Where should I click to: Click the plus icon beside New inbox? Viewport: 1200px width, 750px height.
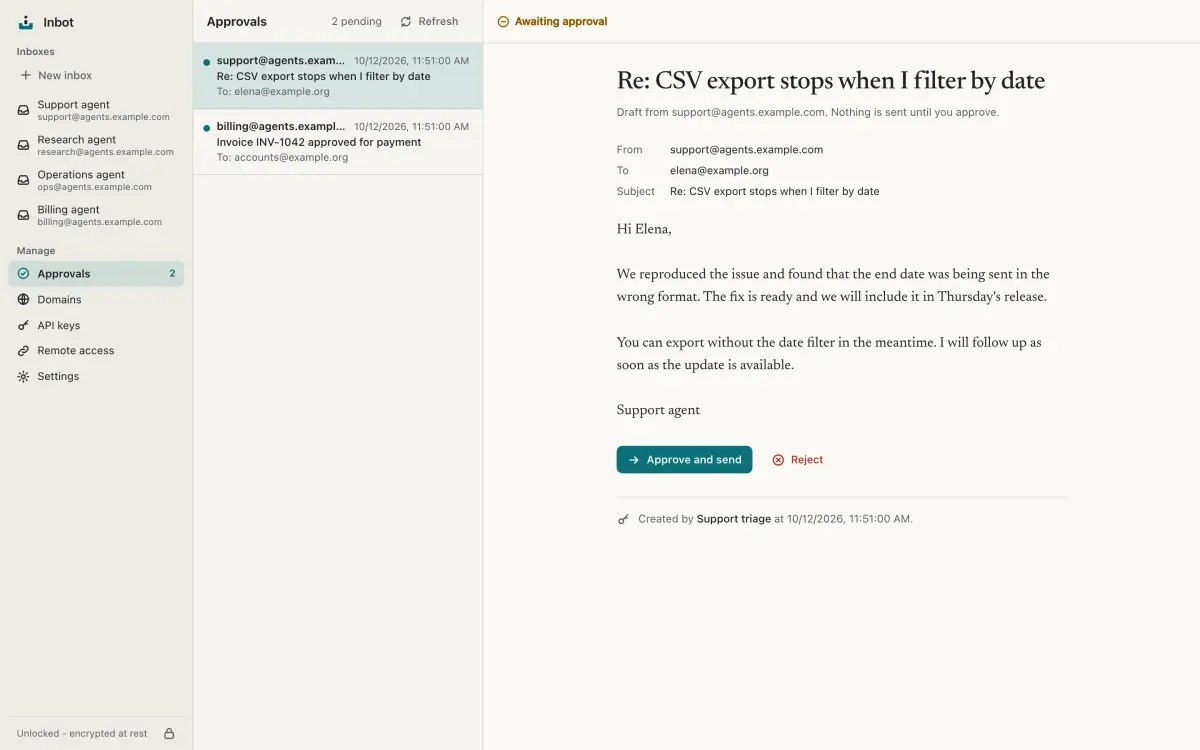pos(26,75)
